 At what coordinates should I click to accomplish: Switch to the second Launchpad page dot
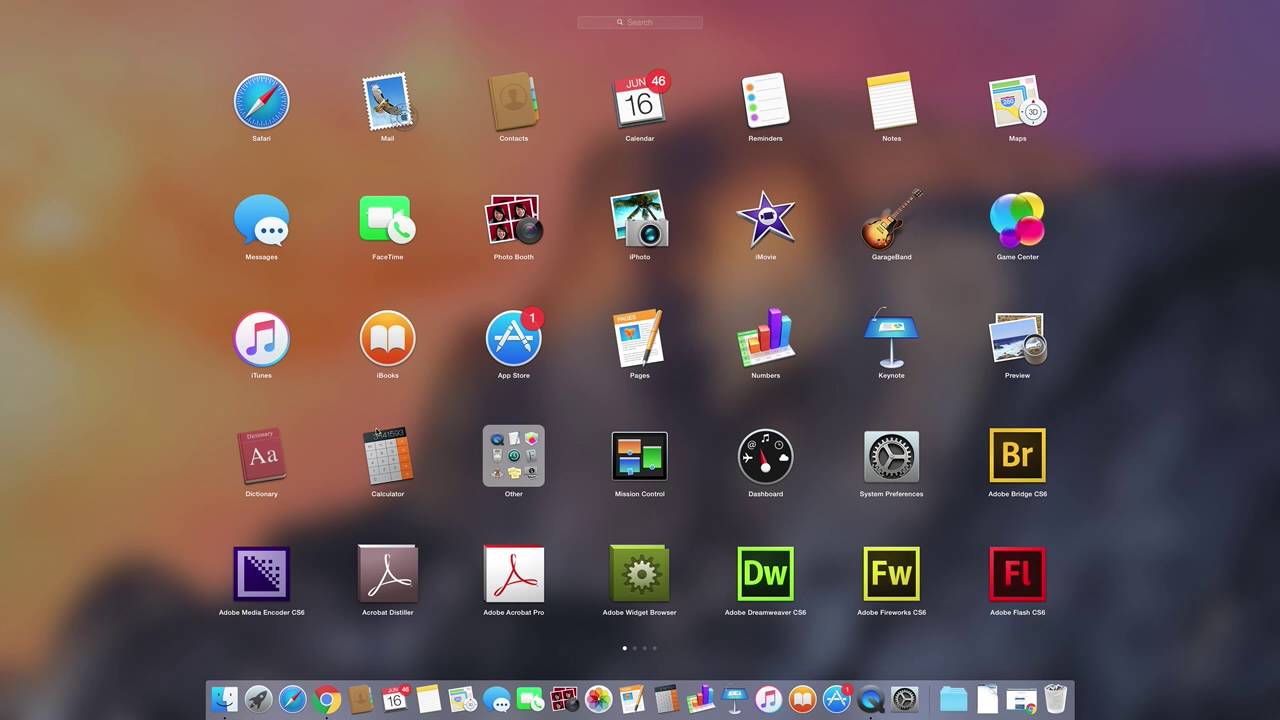click(635, 648)
